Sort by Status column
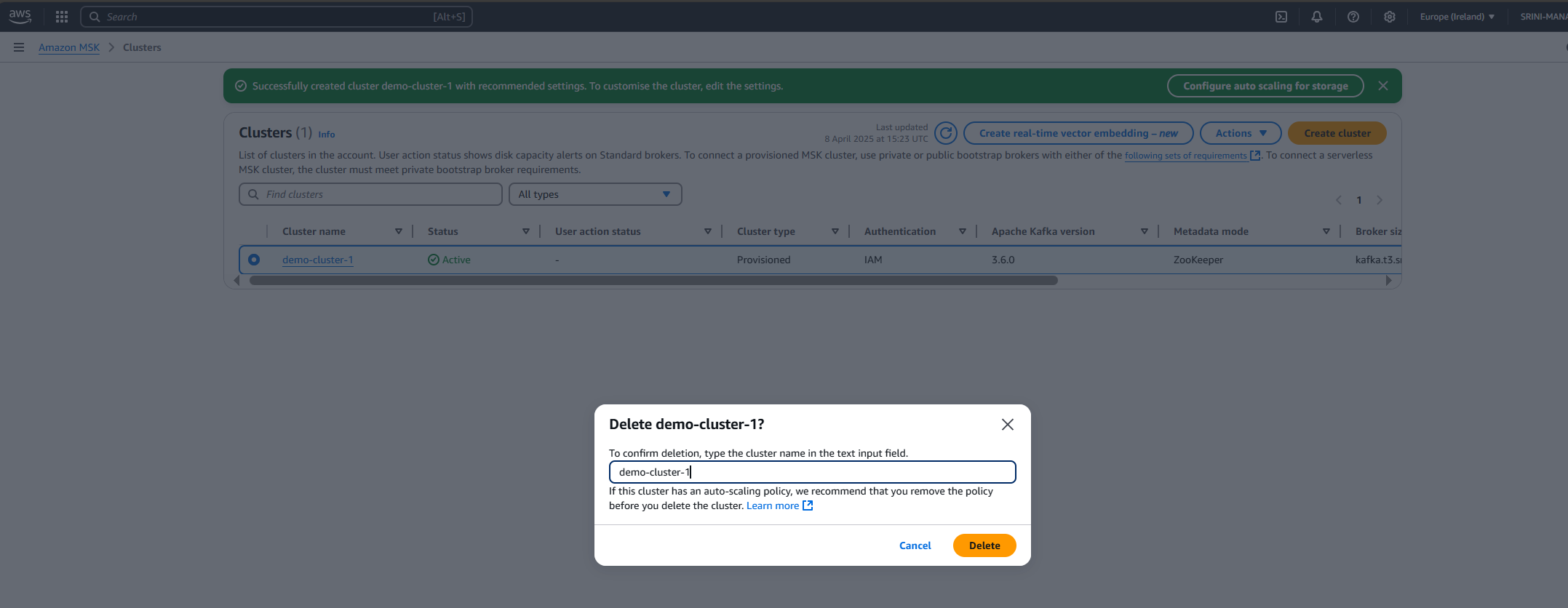The height and width of the screenshot is (608, 1568). coord(526,231)
